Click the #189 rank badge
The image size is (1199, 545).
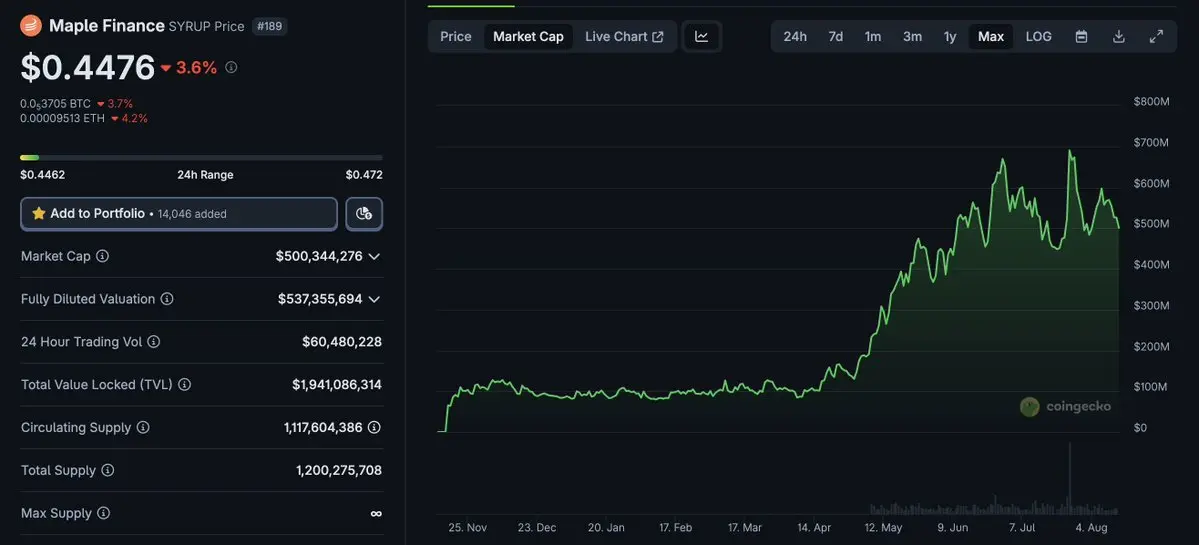tap(269, 26)
